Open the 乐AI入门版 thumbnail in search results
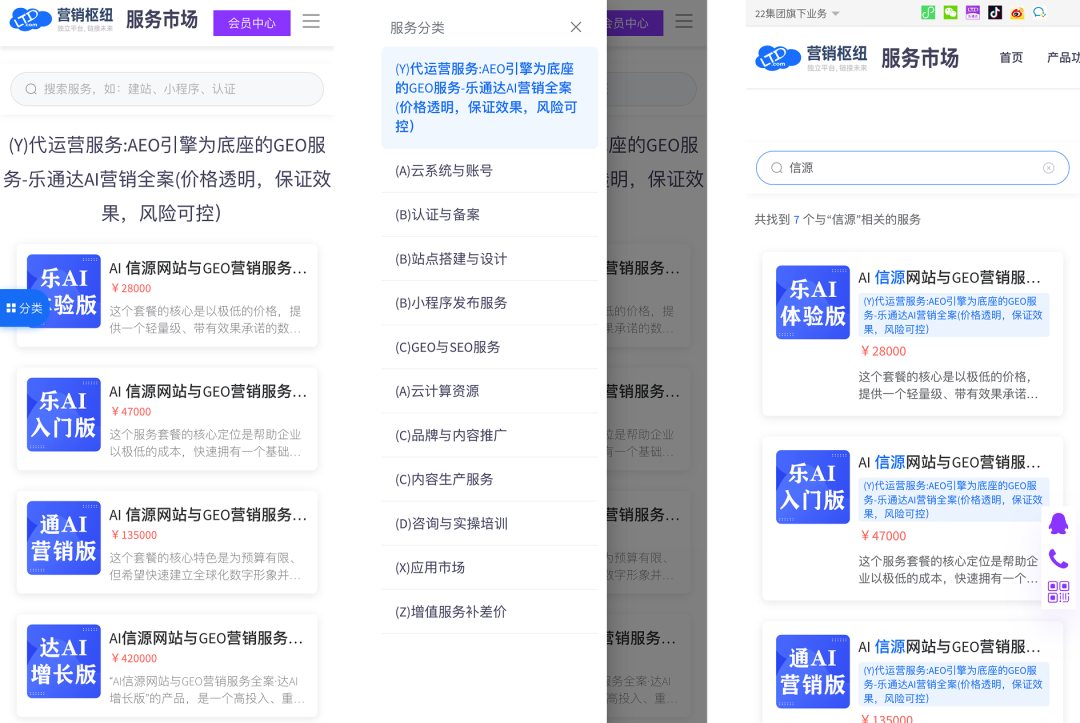Image resolution: width=1080 pixels, height=723 pixels. click(813, 487)
